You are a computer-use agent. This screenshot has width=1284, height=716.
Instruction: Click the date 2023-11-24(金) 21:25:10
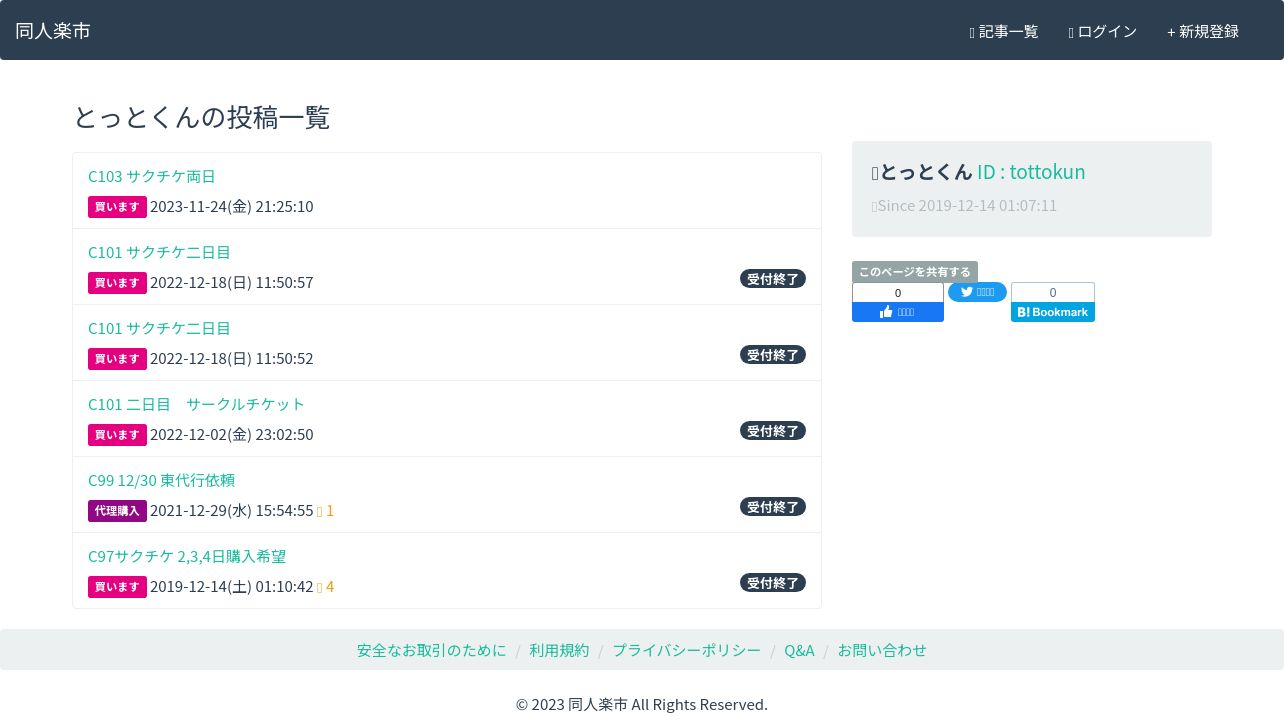click(232, 206)
